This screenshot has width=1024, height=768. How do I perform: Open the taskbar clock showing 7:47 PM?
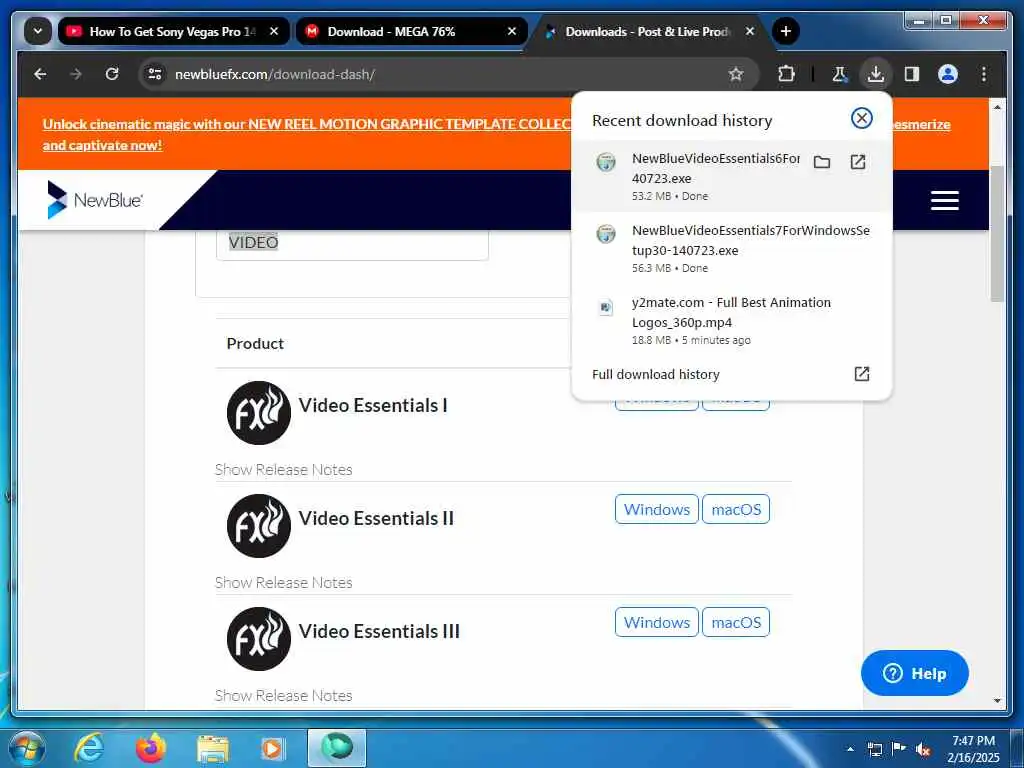click(x=973, y=749)
